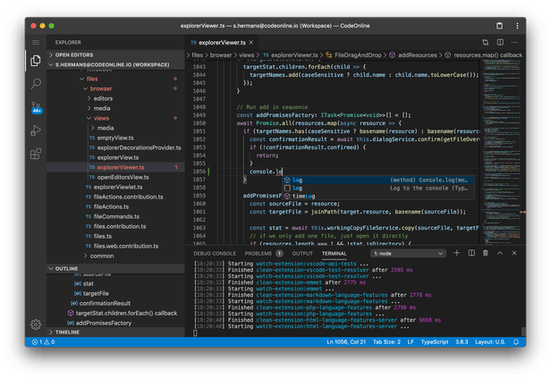Screen dimensions: 551x380
Task: Select the Terminal tab
Action: click(334, 253)
